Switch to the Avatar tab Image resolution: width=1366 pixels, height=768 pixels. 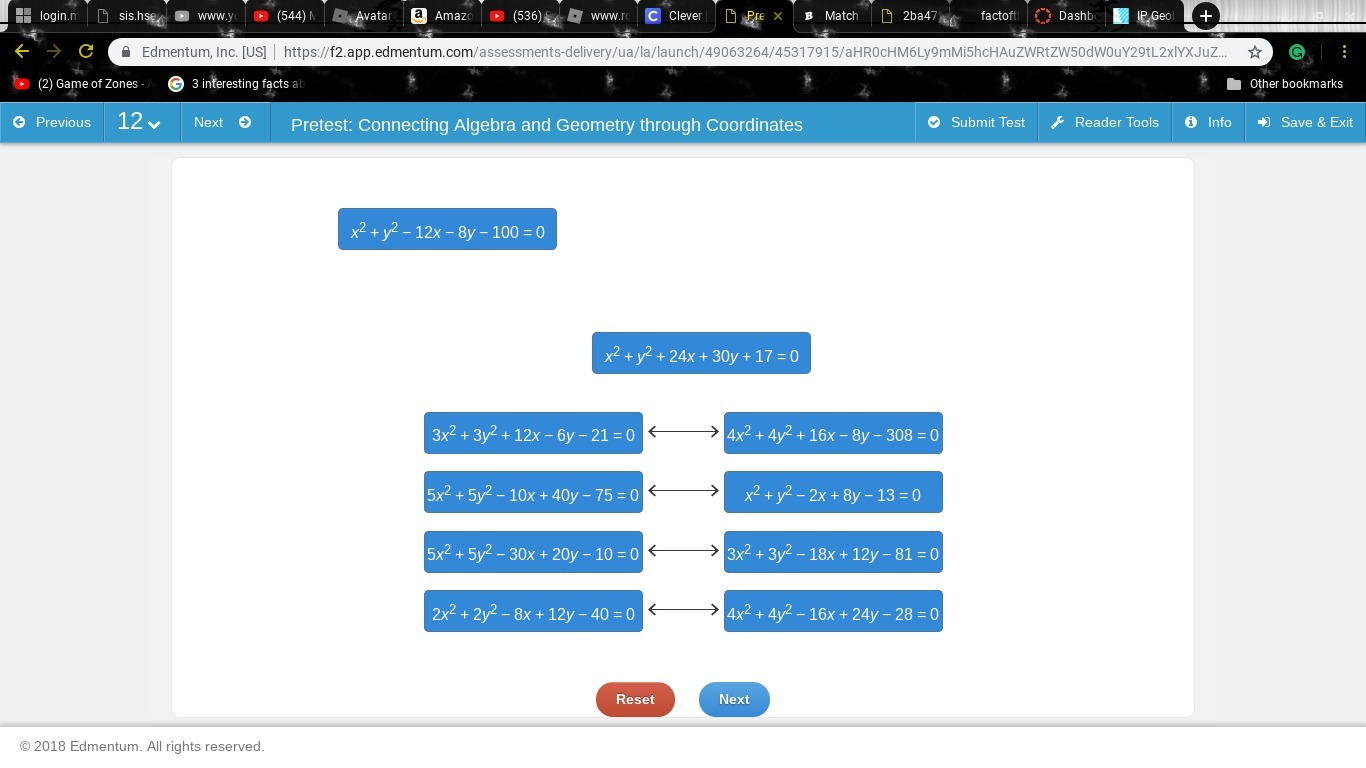click(x=362, y=16)
